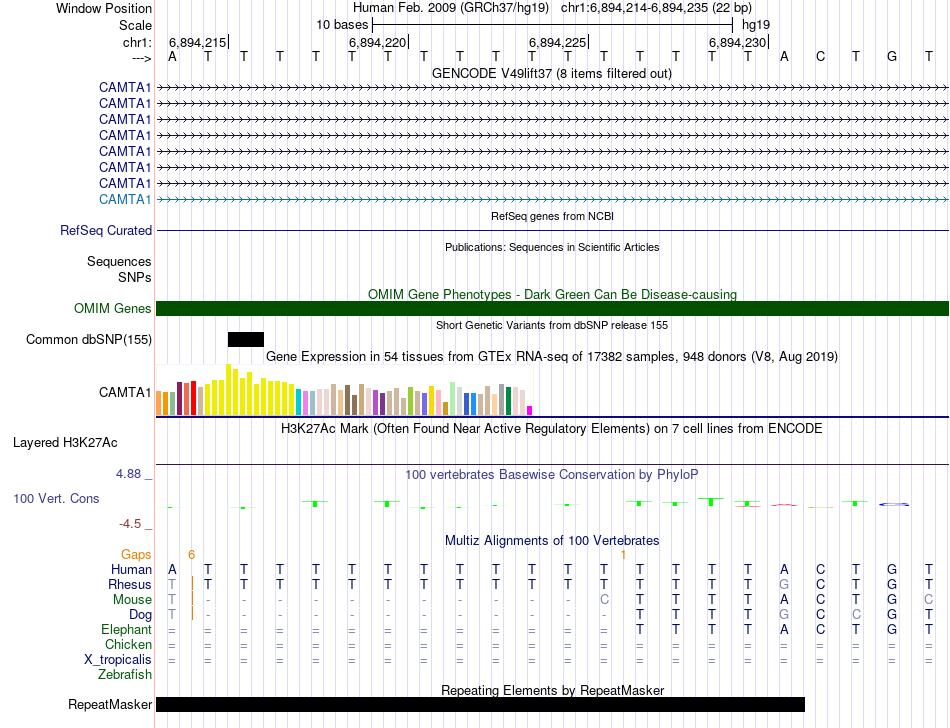Click the tallest yellow bar in GTEx chart
Viewport: 950px width, 728px height.
[228, 389]
